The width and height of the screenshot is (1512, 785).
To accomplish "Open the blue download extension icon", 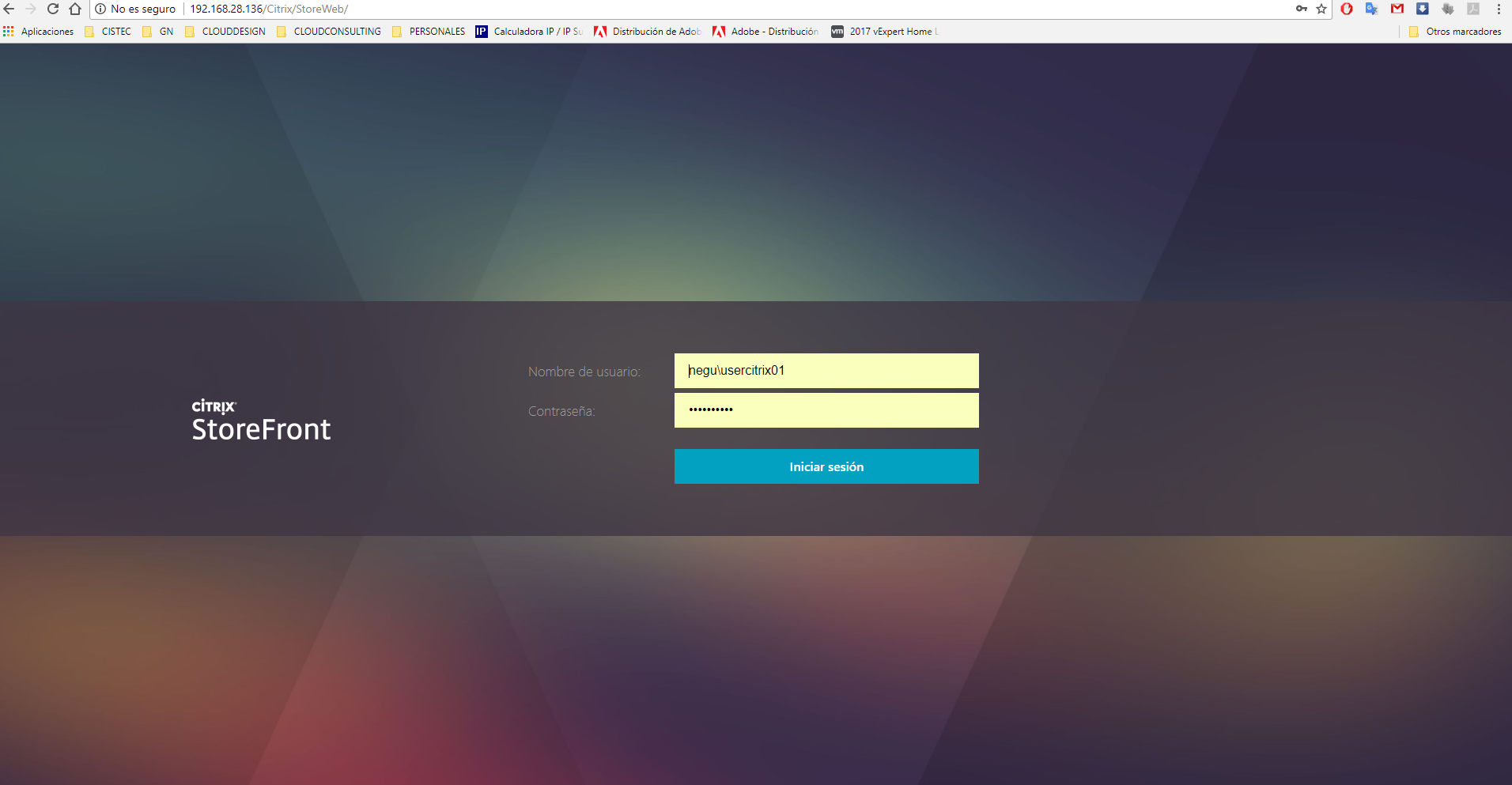I will point(1422,9).
